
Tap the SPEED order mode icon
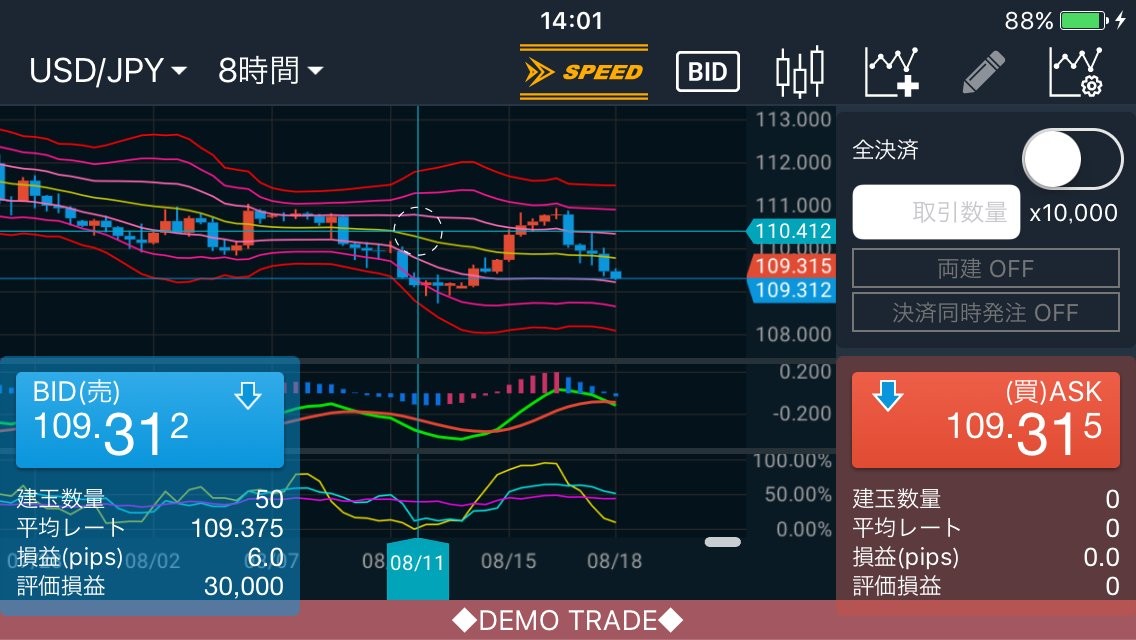584,72
